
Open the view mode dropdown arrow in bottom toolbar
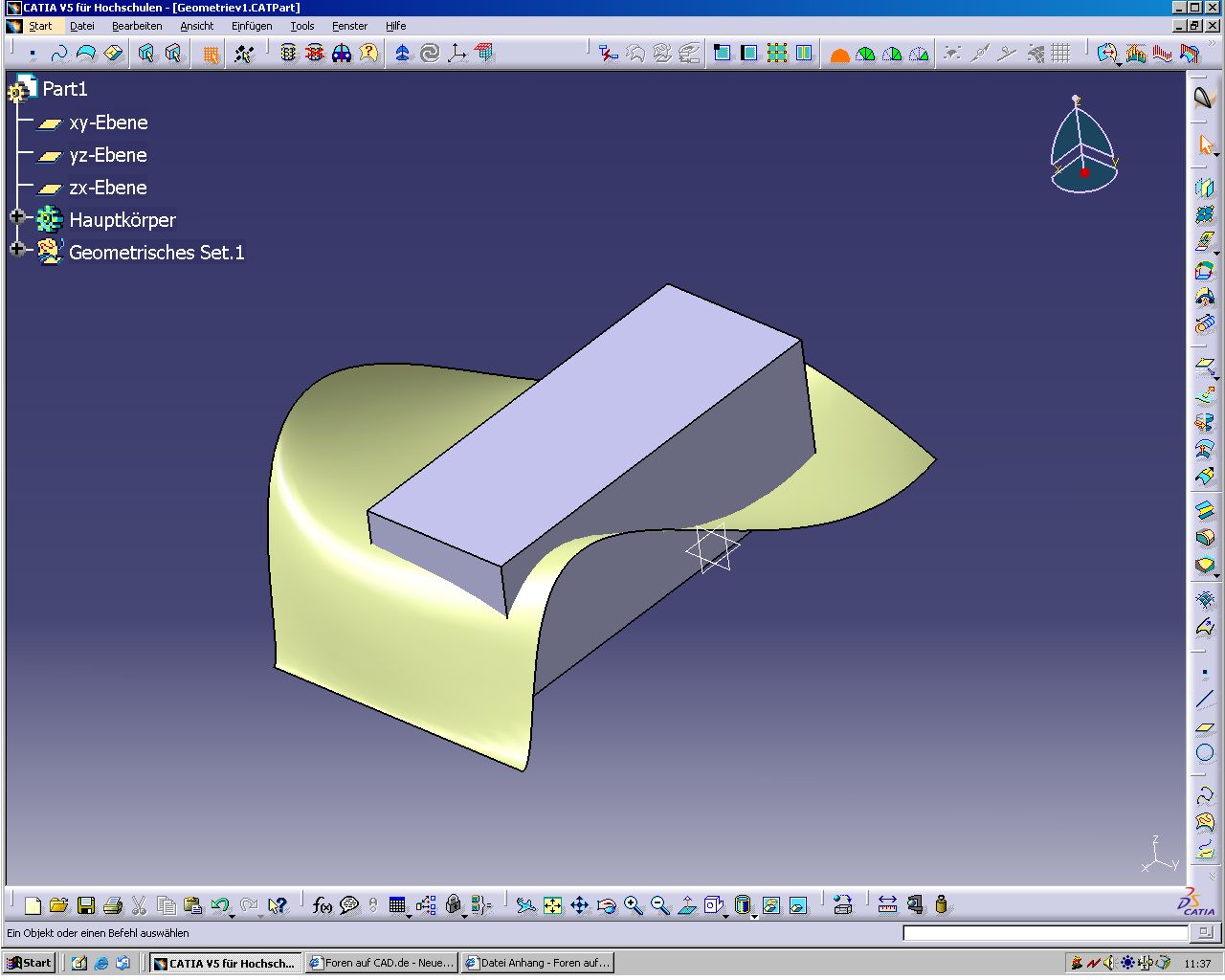pos(755,915)
